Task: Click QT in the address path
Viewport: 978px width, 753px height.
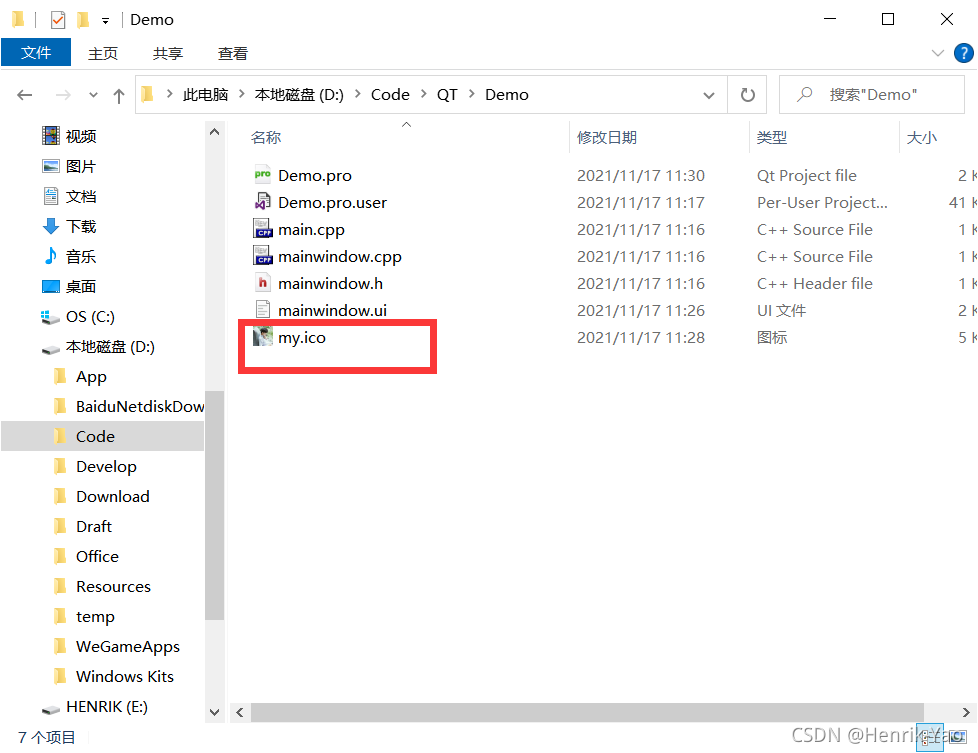Action: 447,95
